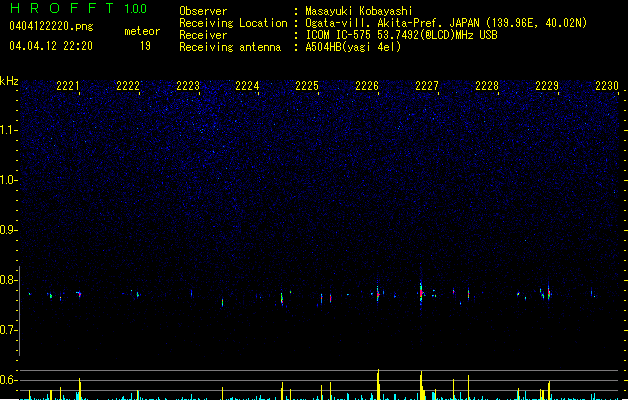The width and height of the screenshot is (629, 400).
Task: Click the kHz axis unit label
Action: click(x=9, y=81)
